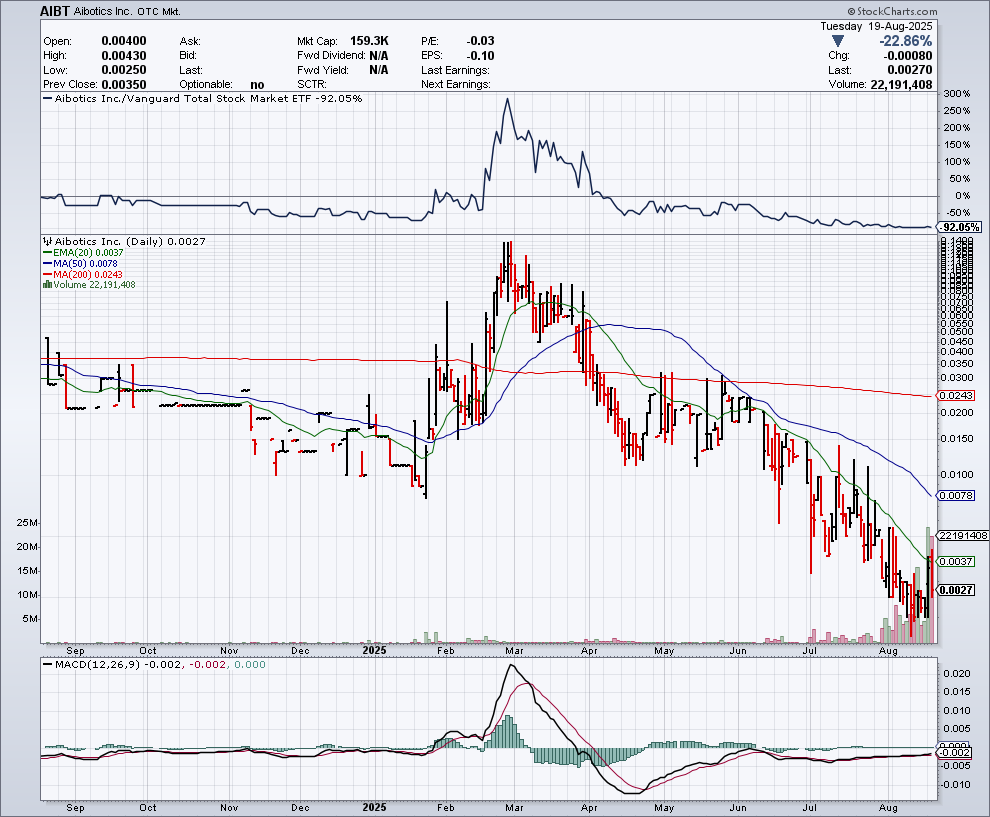Viewport: 990px width, 817px height.
Task: Click the 0.0200 price axis label
Action: point(957,412)
